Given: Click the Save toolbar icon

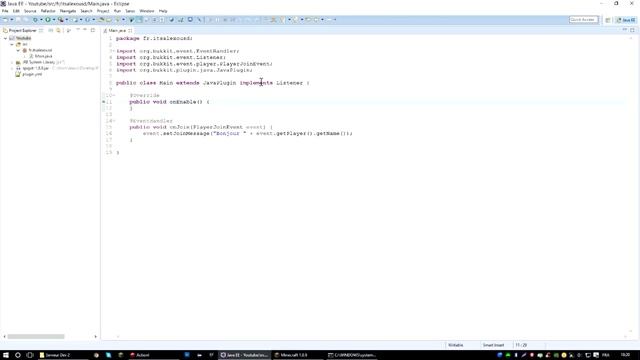Looking at the screenshot, I should (x=18, y=20).
